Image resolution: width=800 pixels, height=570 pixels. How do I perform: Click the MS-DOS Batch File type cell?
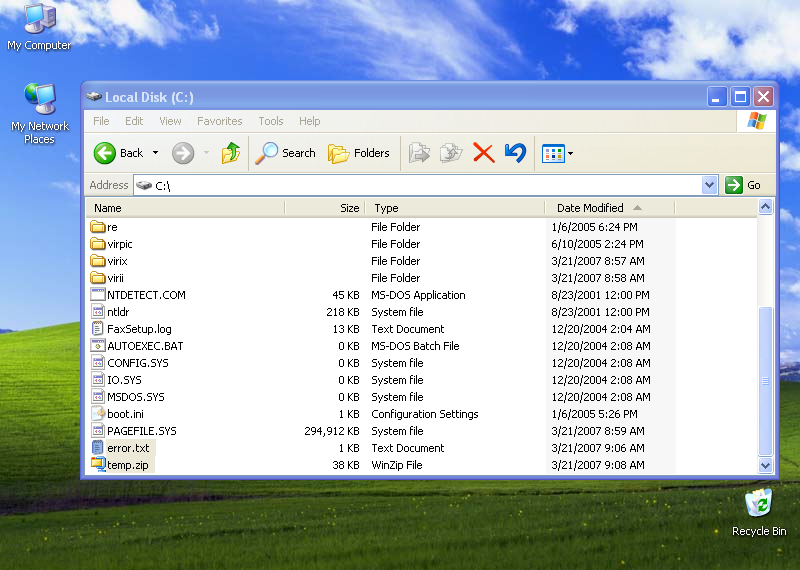[x=415, y=346]
